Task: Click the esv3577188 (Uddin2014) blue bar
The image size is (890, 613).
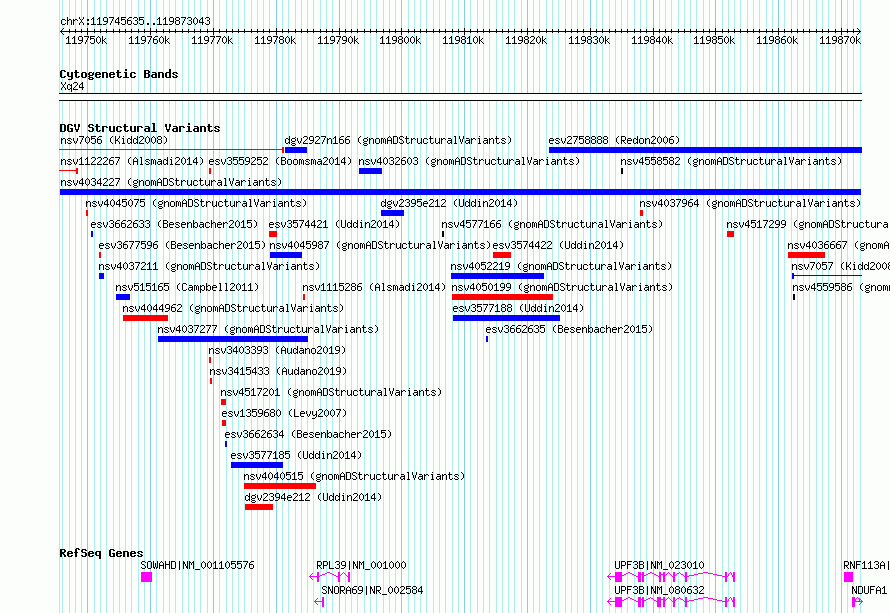Action: pos(506,318)
